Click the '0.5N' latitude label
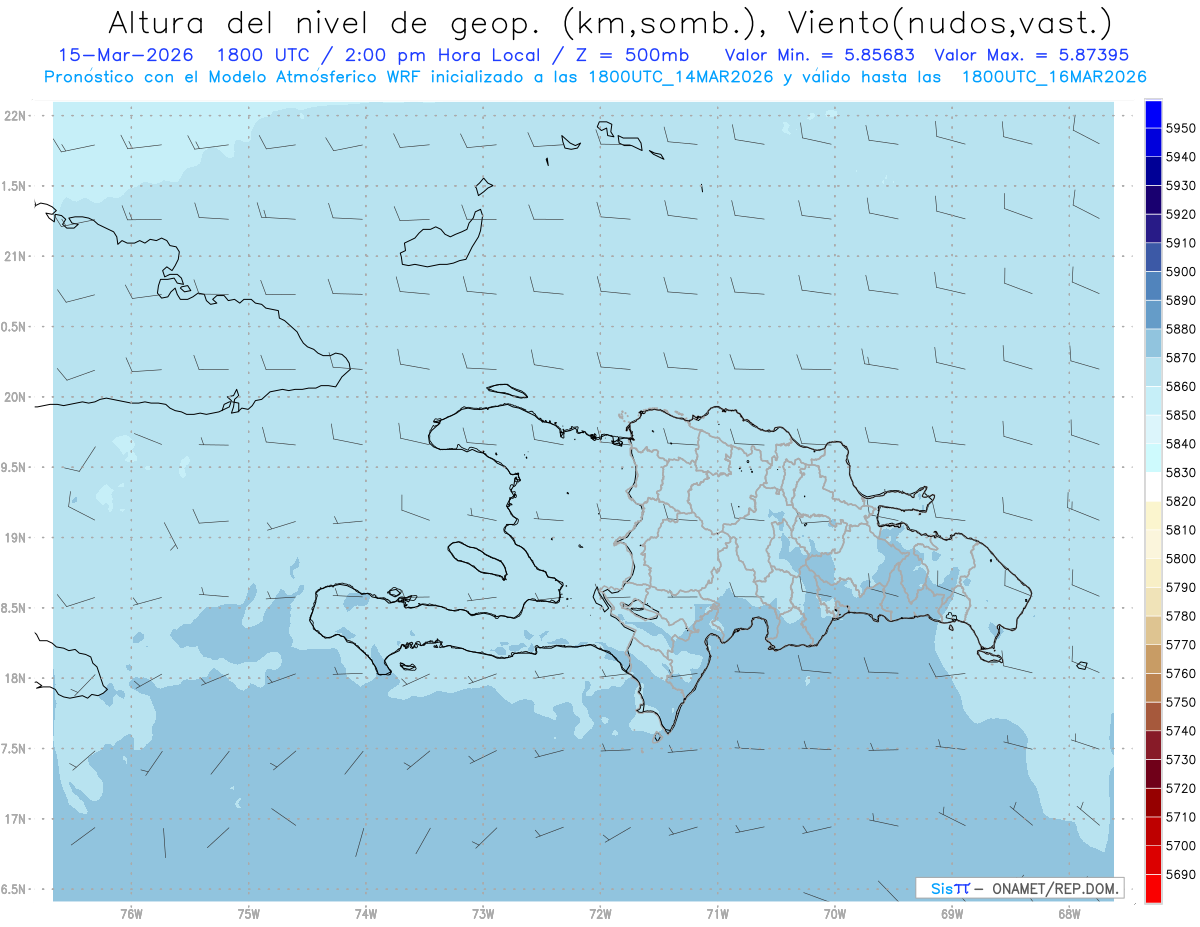The height and width of the screenshot is (927, 1200). 13,327
